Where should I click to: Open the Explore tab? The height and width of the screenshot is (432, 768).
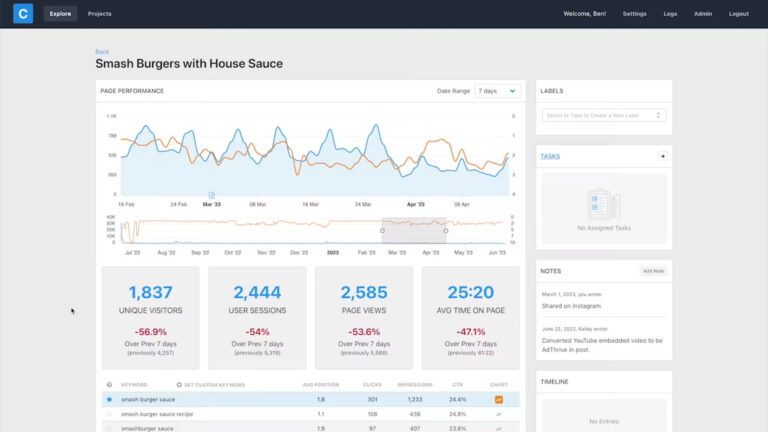tap(60, 14)
